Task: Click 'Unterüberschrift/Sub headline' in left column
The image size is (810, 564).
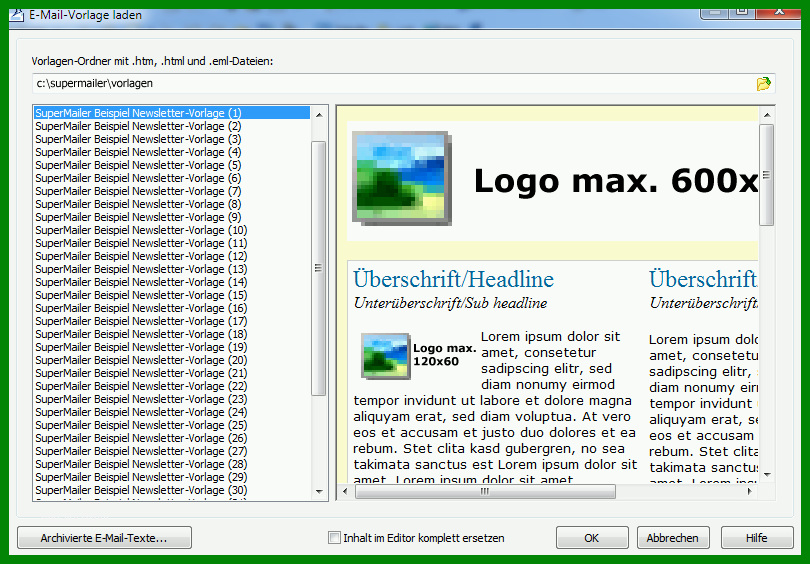Action: pyautogui.click(x=450, y=303)
